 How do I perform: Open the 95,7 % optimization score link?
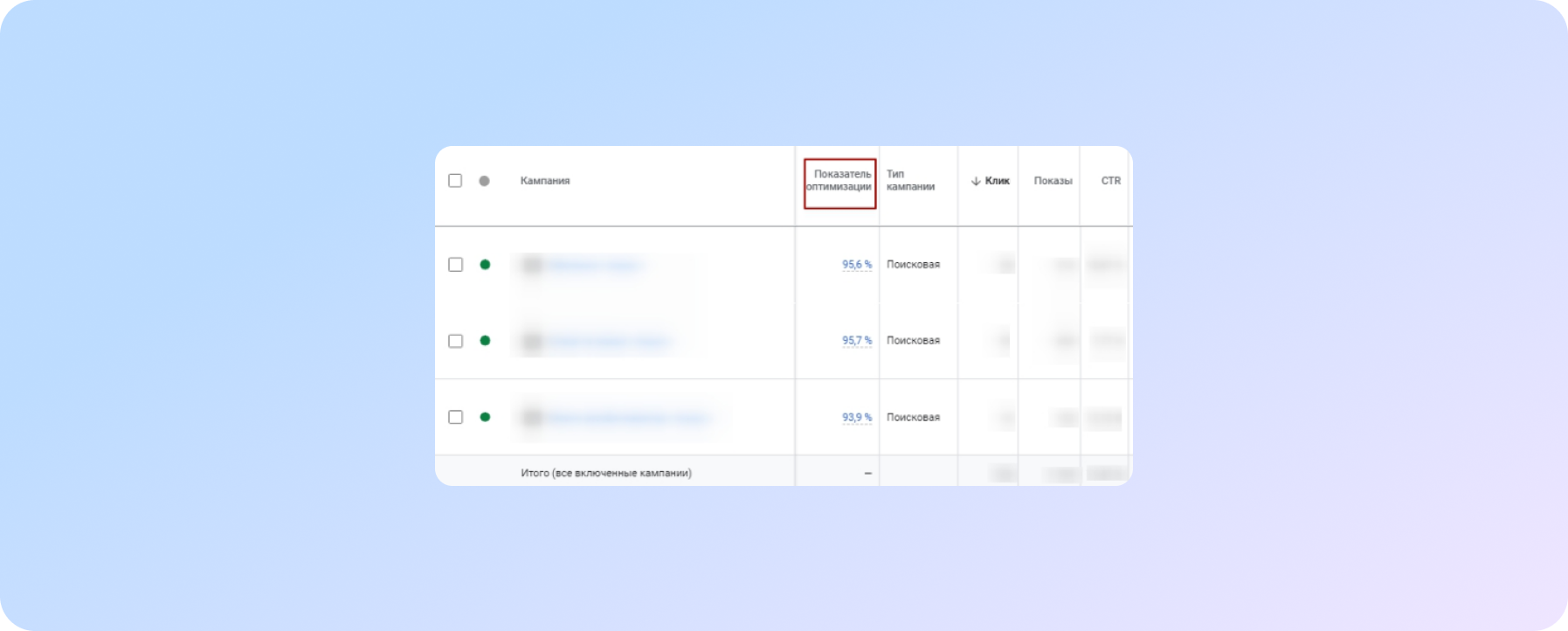pyautogui.click(x=857, y=341)
